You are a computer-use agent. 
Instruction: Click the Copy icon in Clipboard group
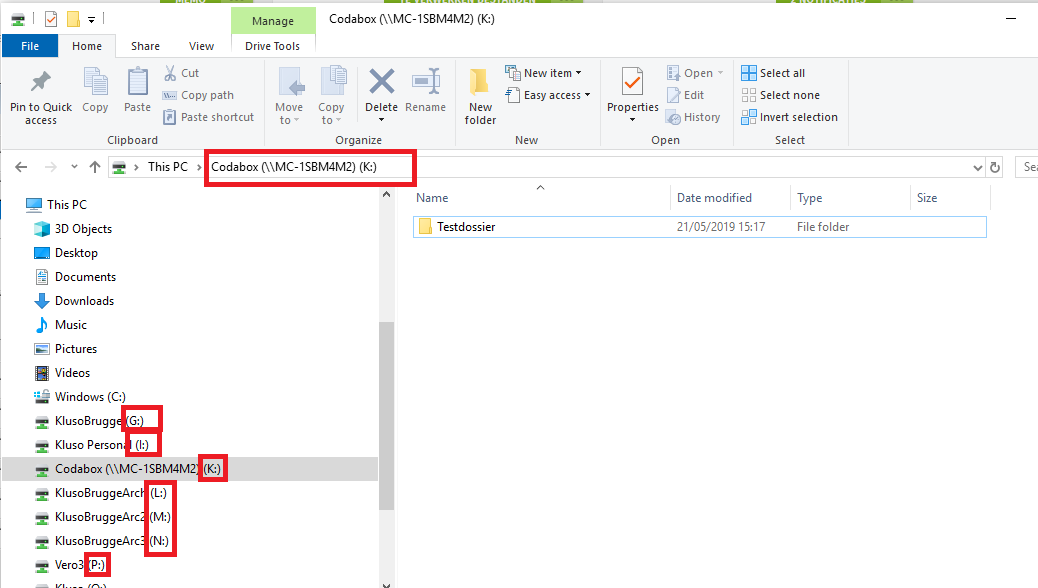click(95, 82)
